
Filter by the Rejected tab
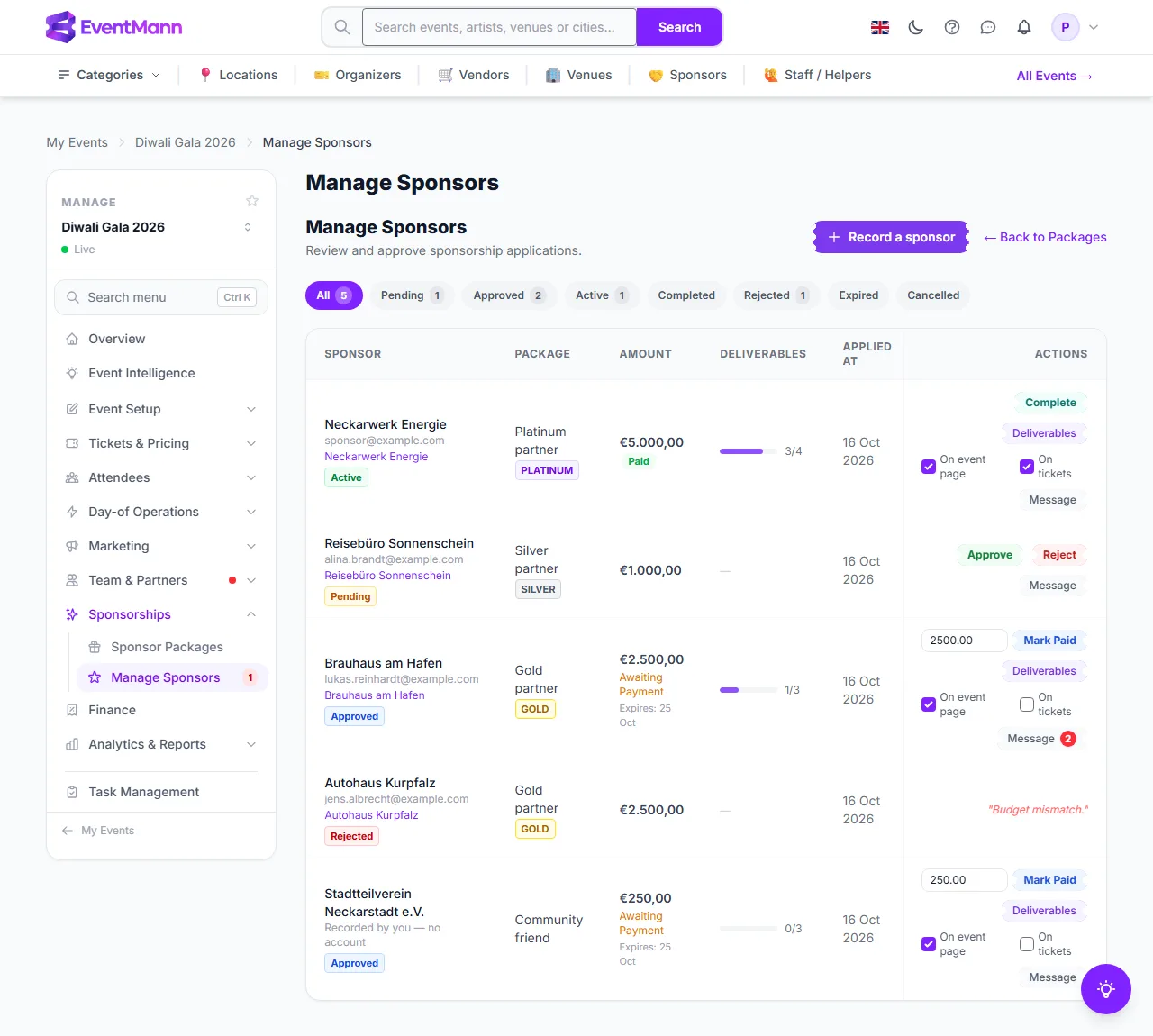click(x=776, y=295)
